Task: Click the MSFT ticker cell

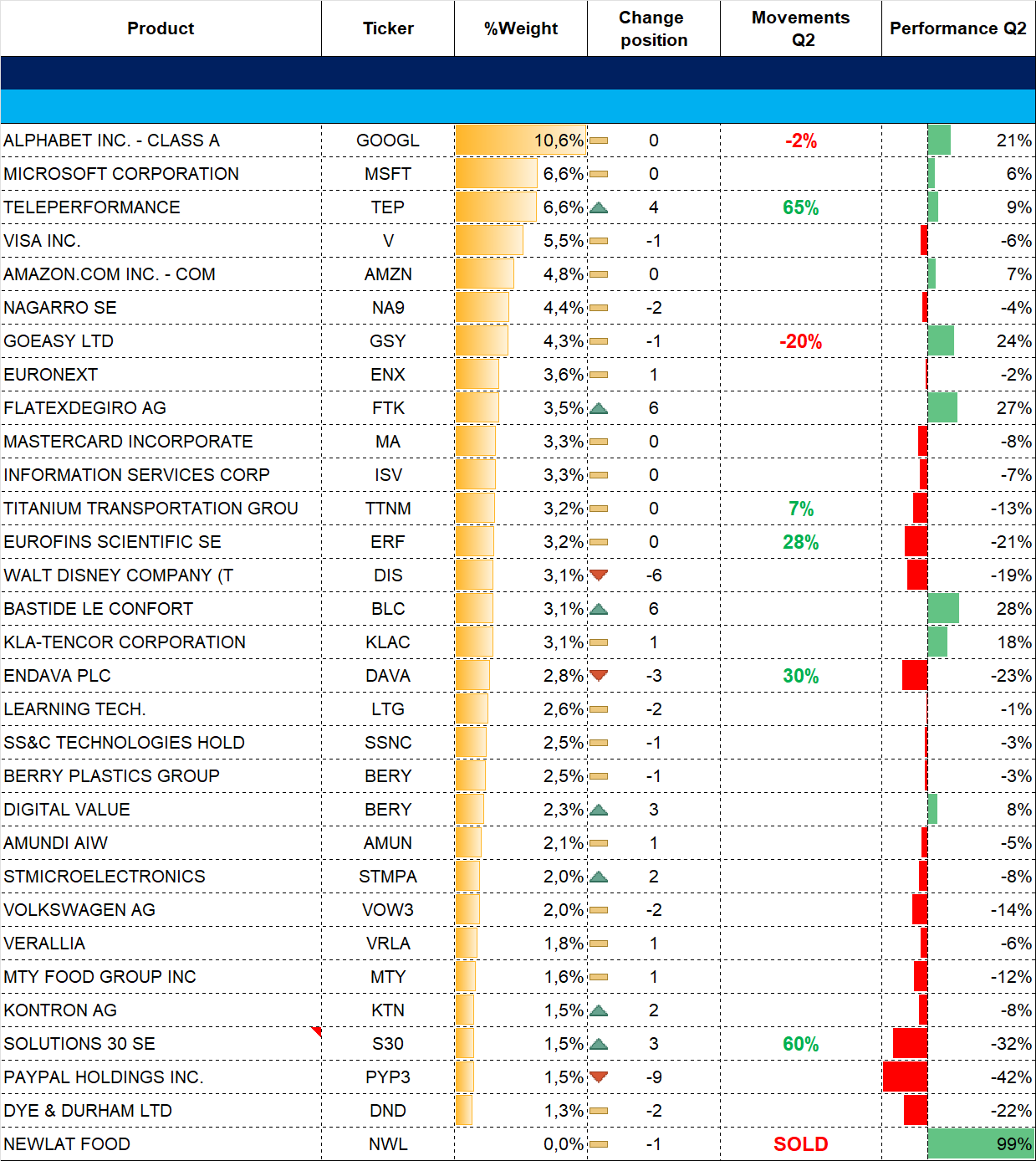Action: click(388, 174)
